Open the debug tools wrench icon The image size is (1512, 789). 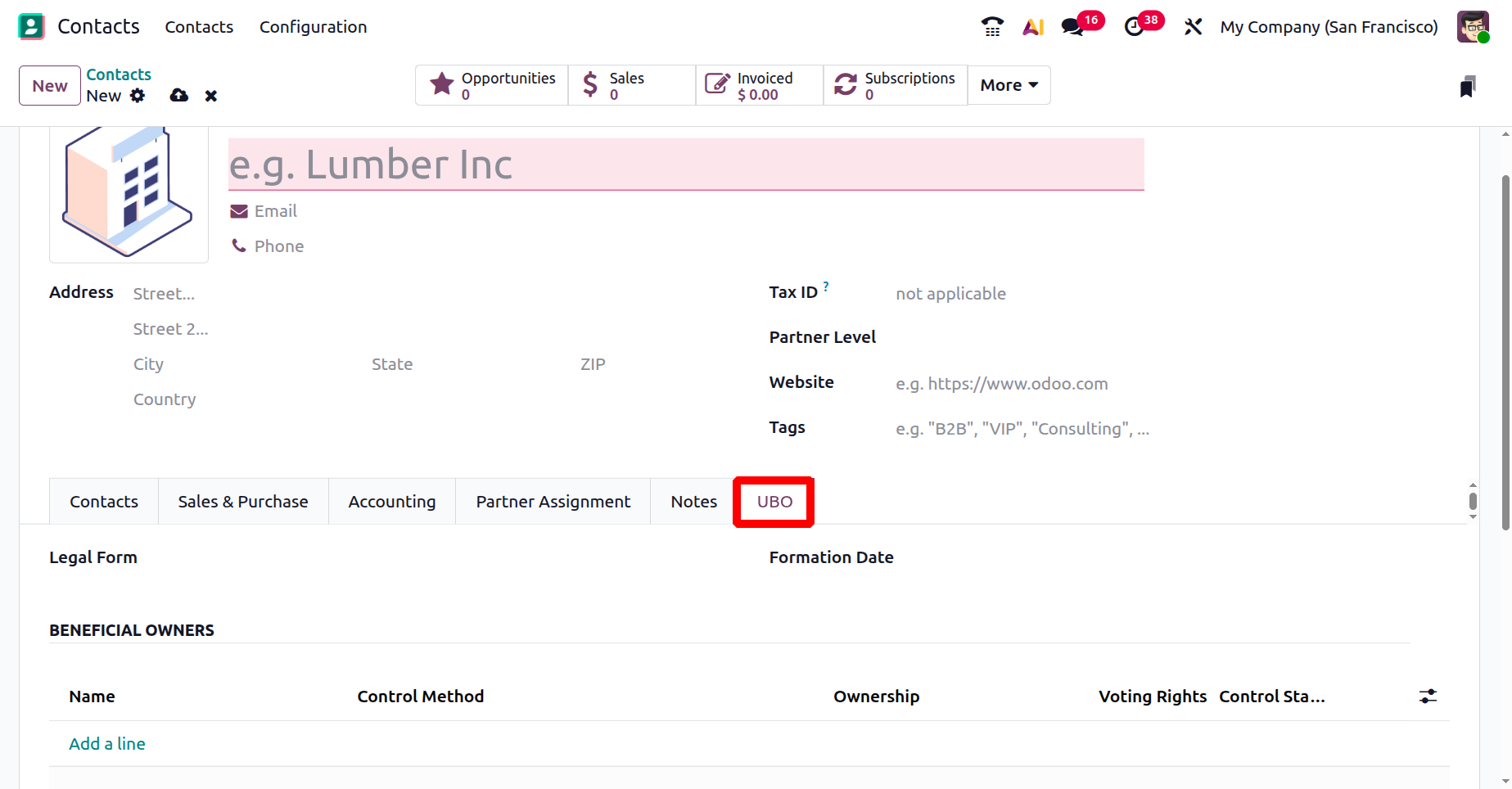pos(1193,27)
